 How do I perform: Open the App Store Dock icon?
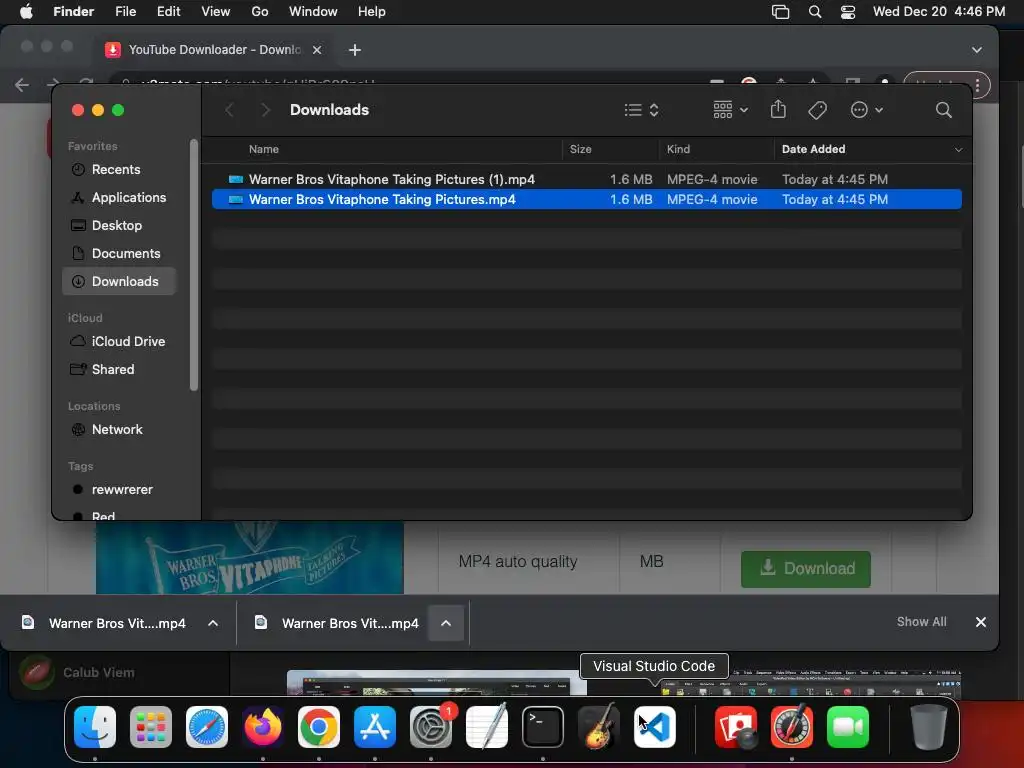pyautogui.click(x=375, y=727)
